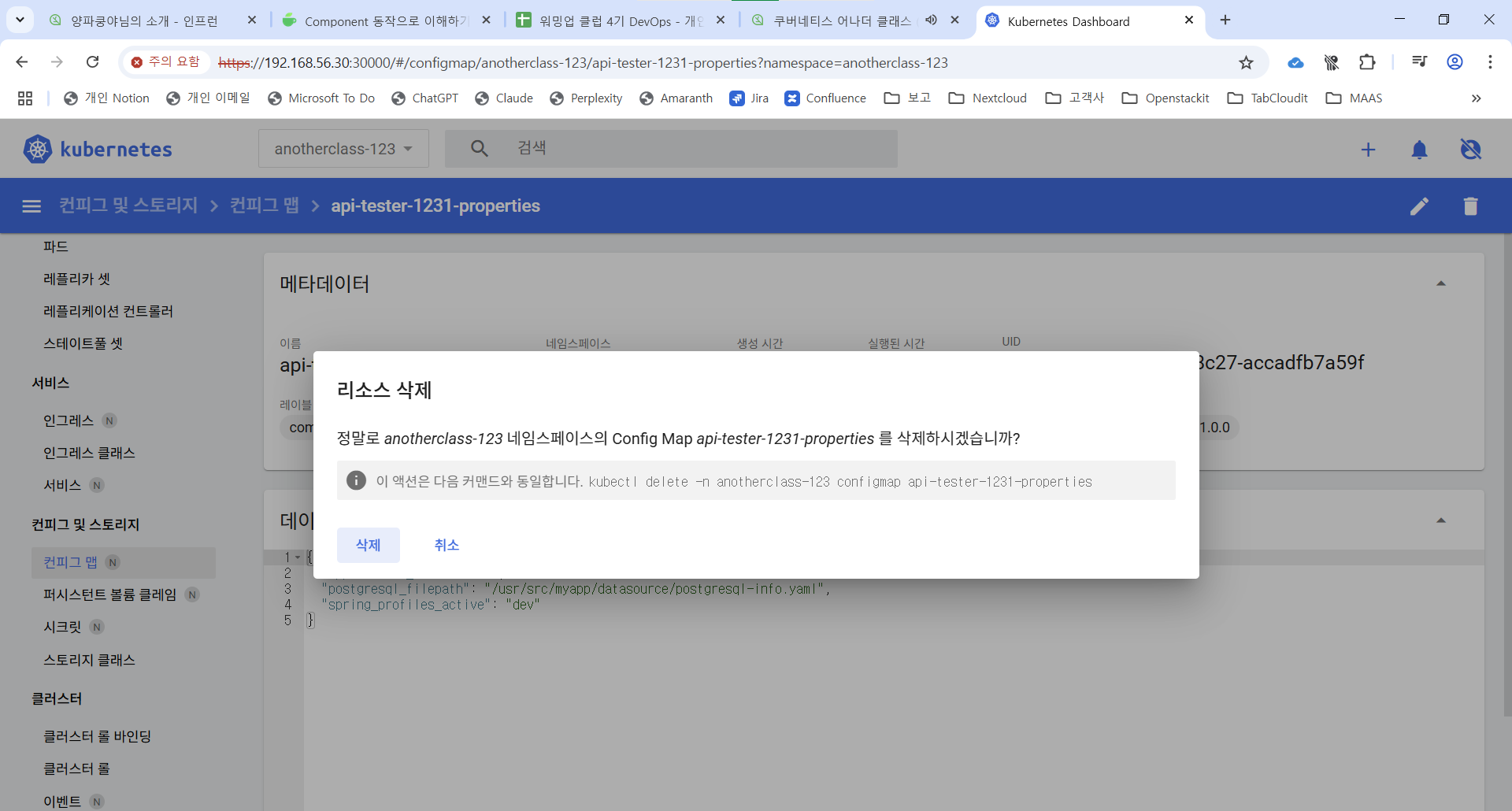Open the browser extensions puzzle icon
The width and height of the screenshot is (1512, 811).
(x=1367, y=62)
